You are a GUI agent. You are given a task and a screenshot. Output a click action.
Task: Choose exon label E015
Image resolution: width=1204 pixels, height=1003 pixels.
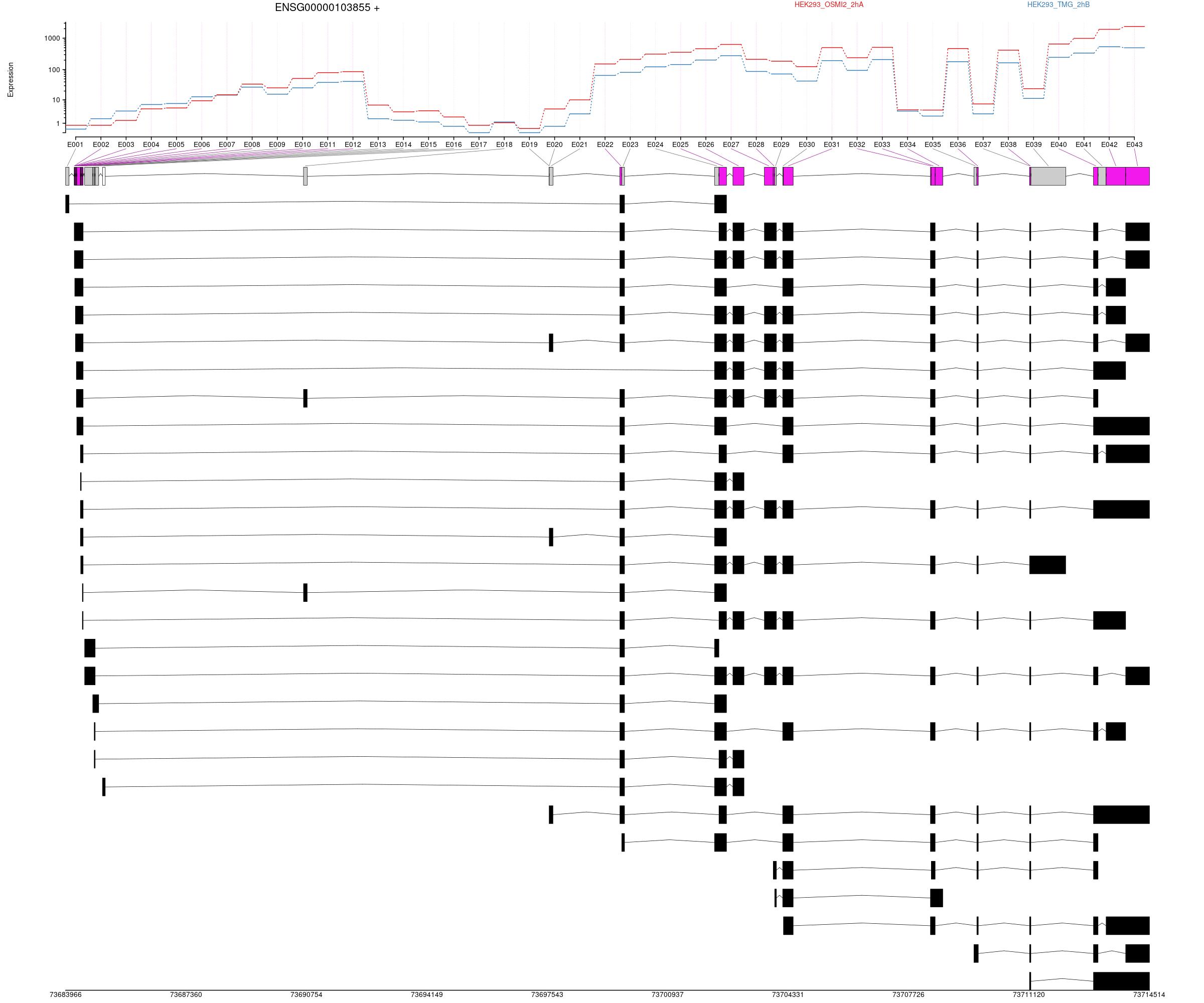(428, 145)
